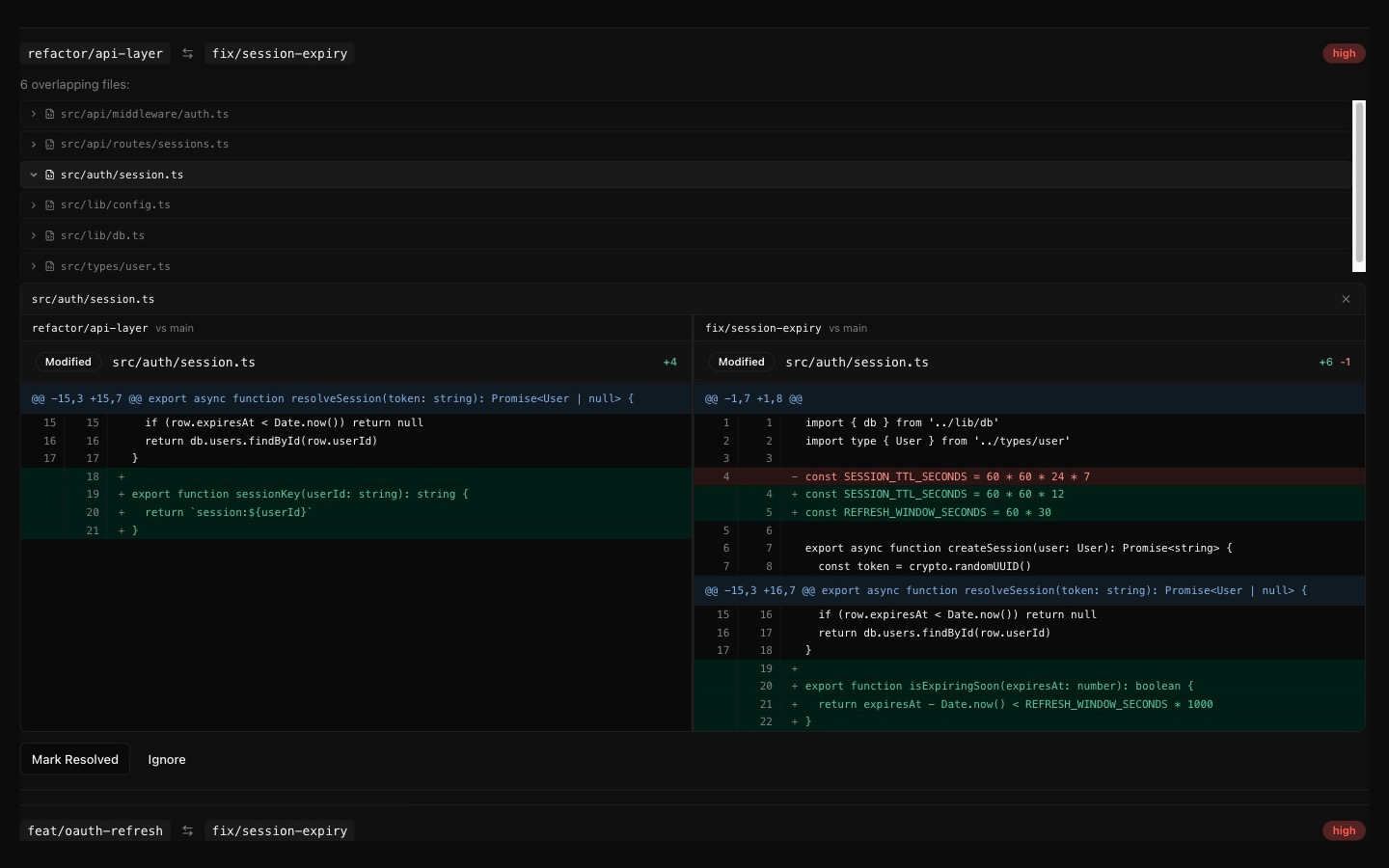This screenshot has height=868, width=1389.
Task: Click the Modified badge in left diff pane
Action: point(68,363)
